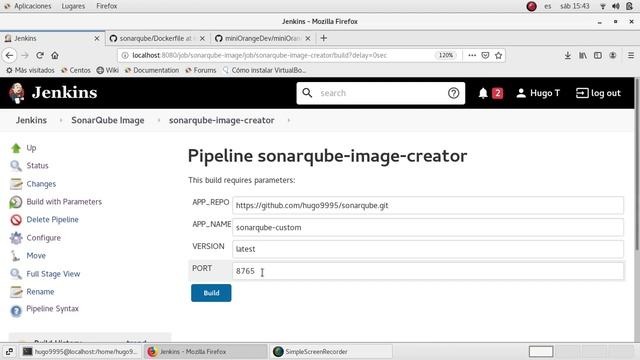Click Pipeline Syntax help icon
Screen dimensions: 640x360
tap(16, 311)
